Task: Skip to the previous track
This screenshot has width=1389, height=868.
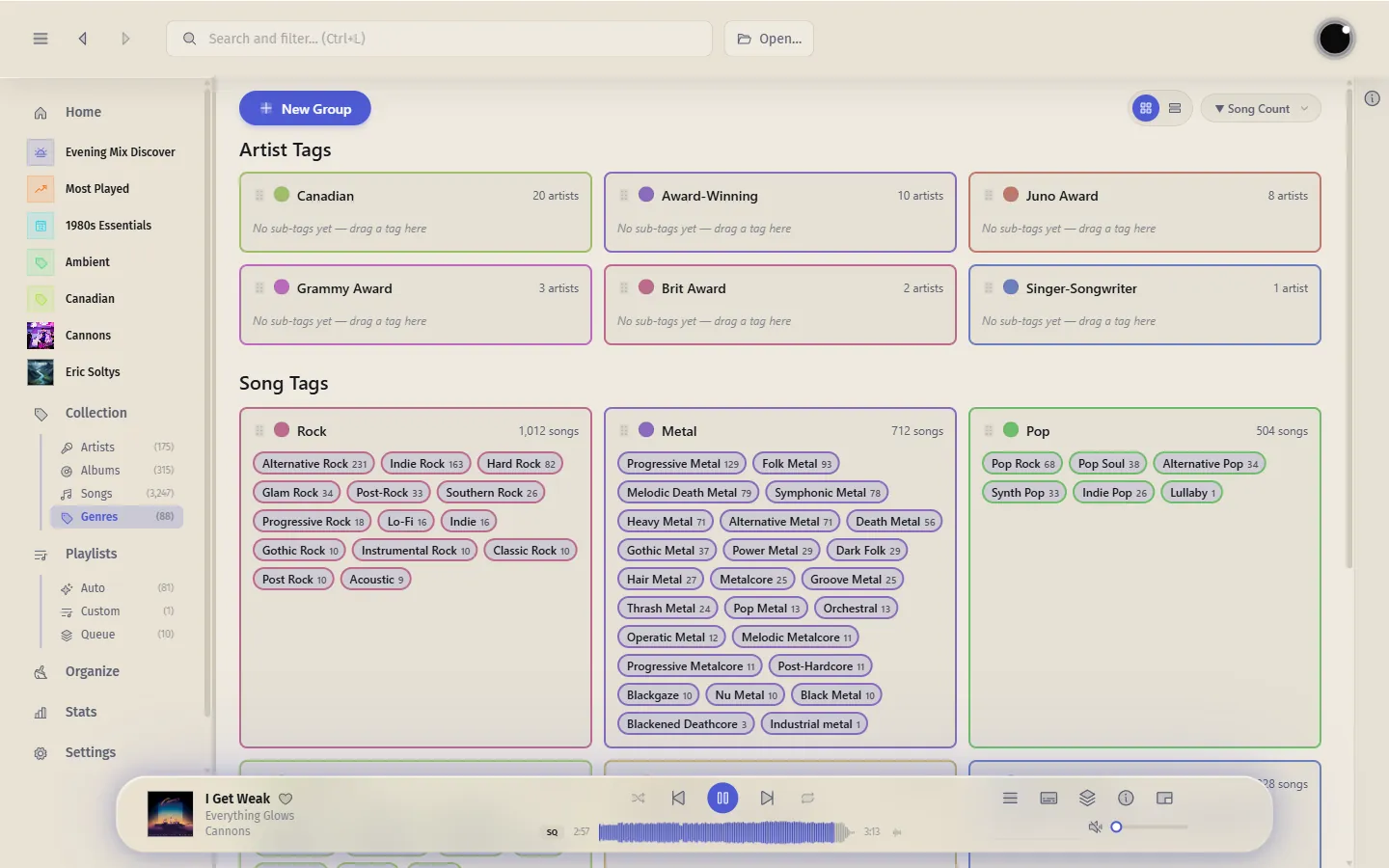Action: (678, 798)
